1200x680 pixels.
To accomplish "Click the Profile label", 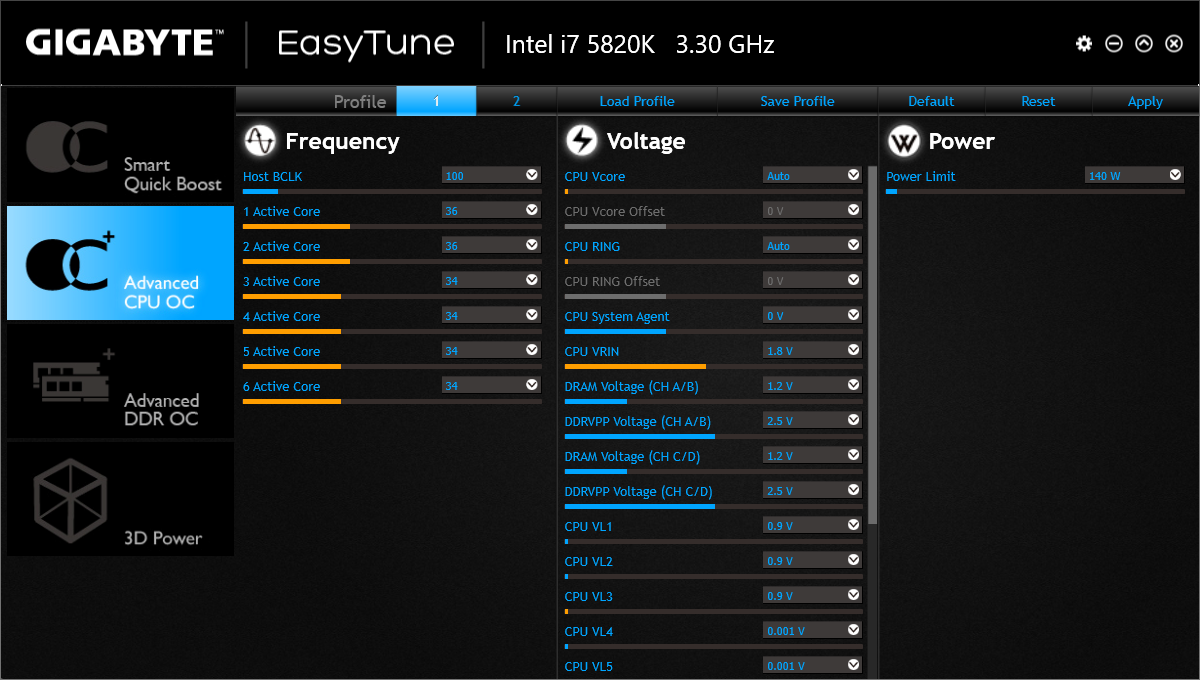I will point(360,101).
